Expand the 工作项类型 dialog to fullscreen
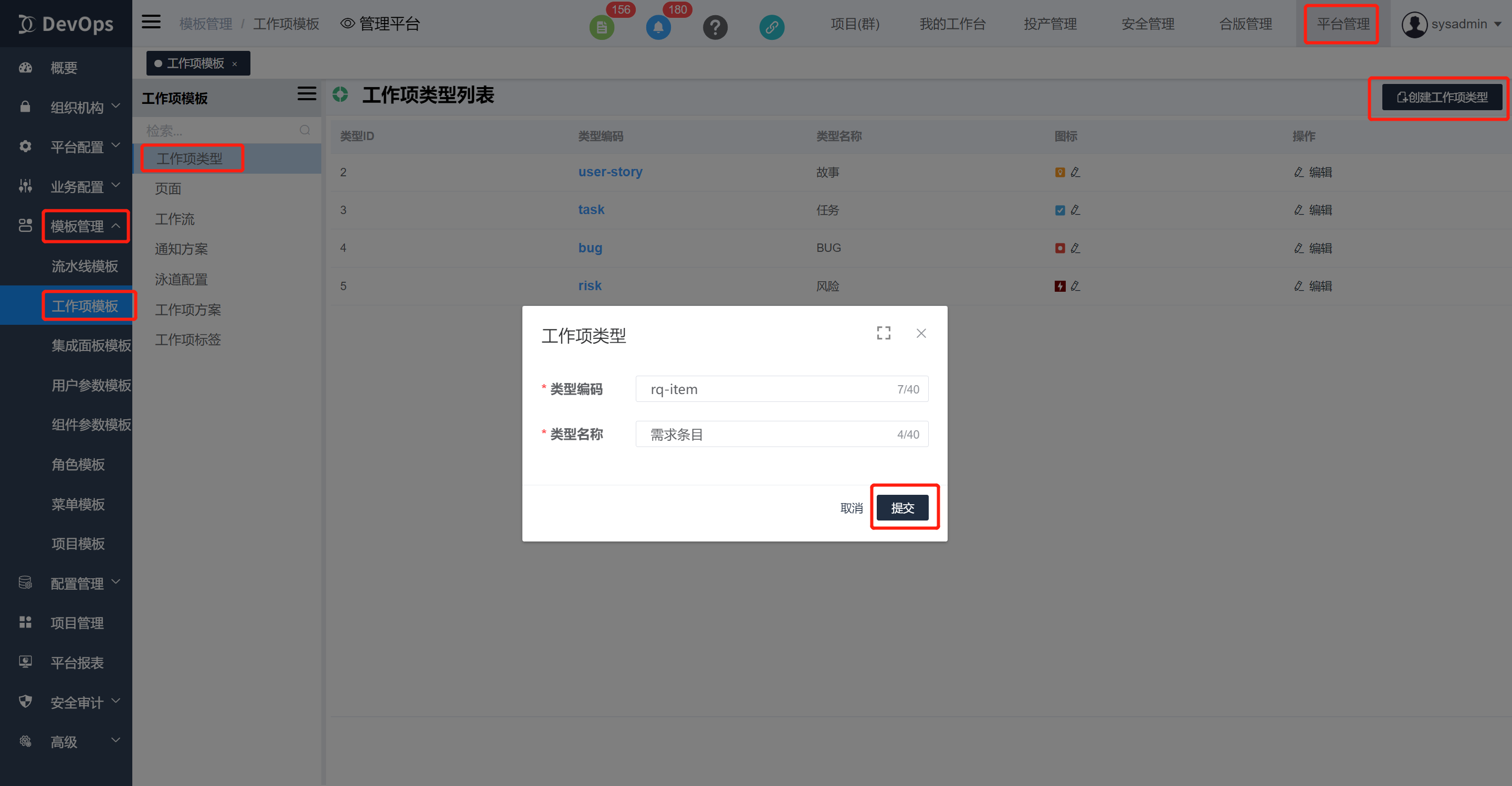 884,333
